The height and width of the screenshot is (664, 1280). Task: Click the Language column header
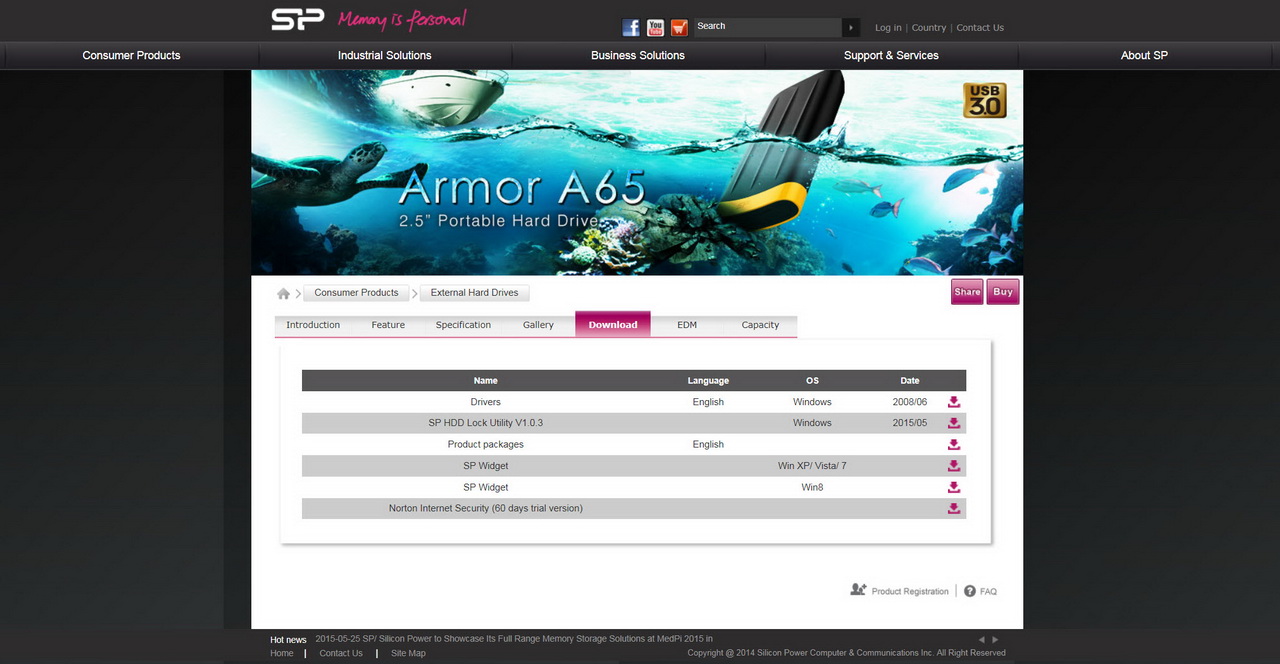click(708, 381)
